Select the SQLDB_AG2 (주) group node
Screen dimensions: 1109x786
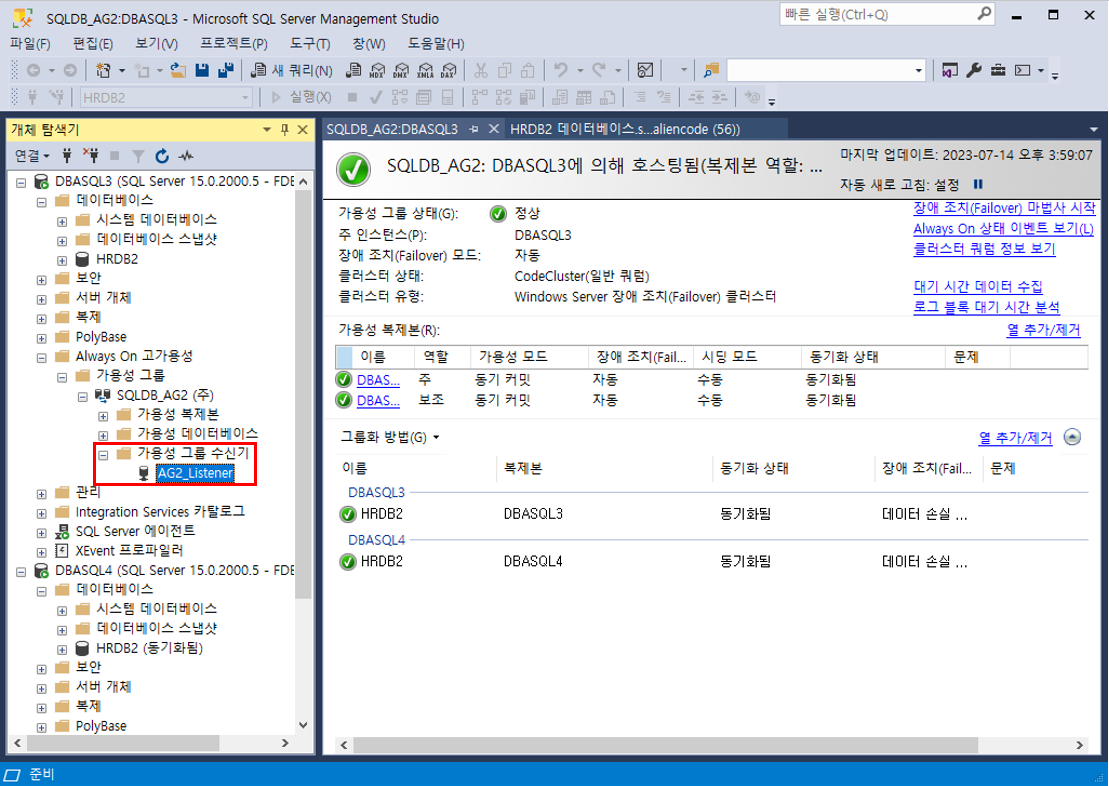click(x=165, y=395)
